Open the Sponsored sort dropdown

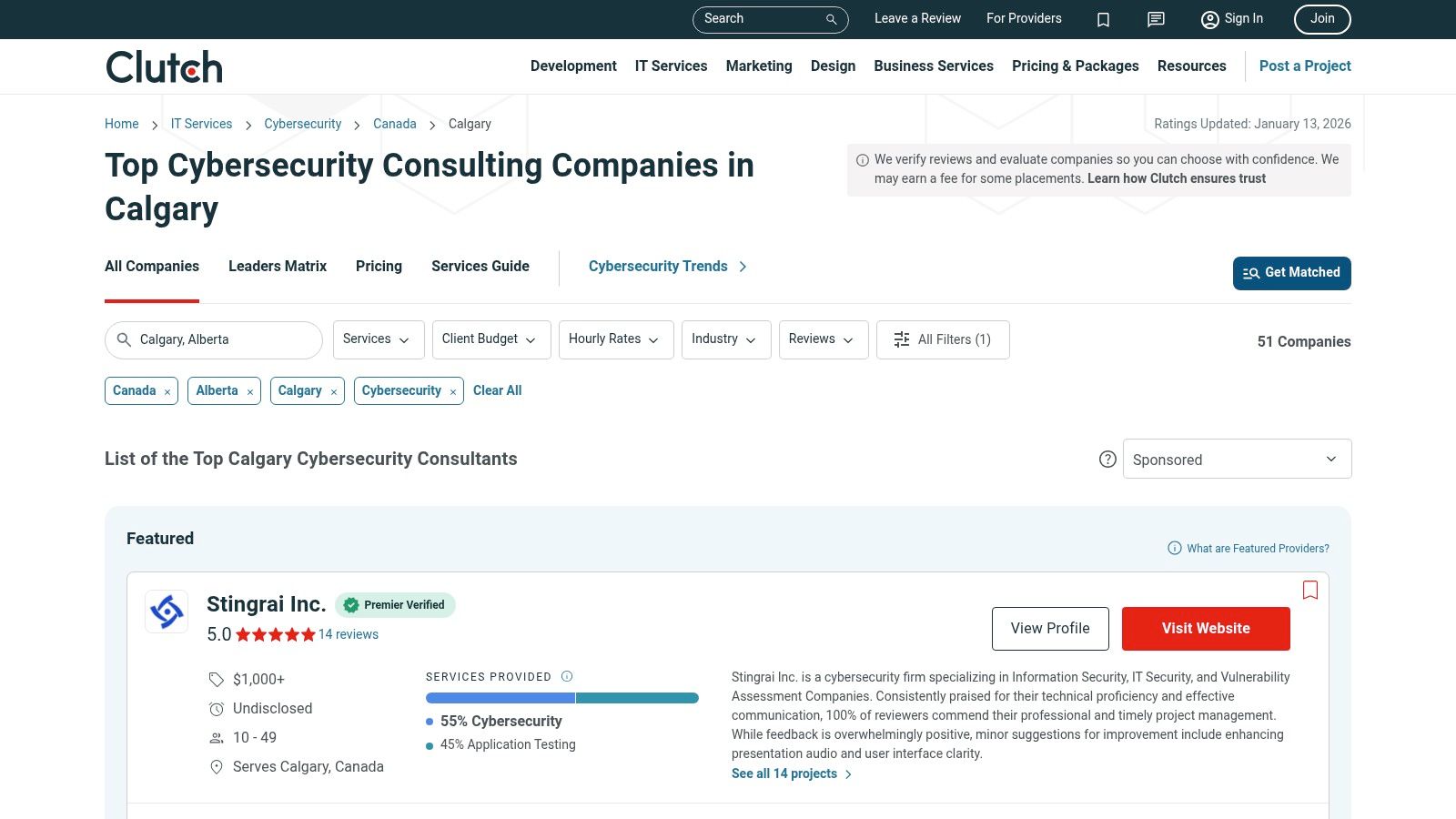pyautogui.click(x=1237, y=459)
